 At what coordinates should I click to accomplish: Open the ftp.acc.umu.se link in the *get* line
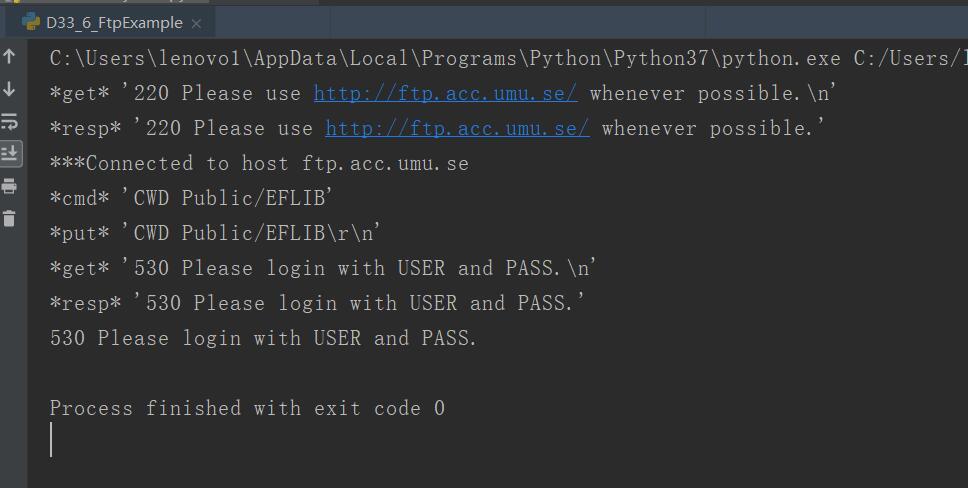(x=445, y=93)
